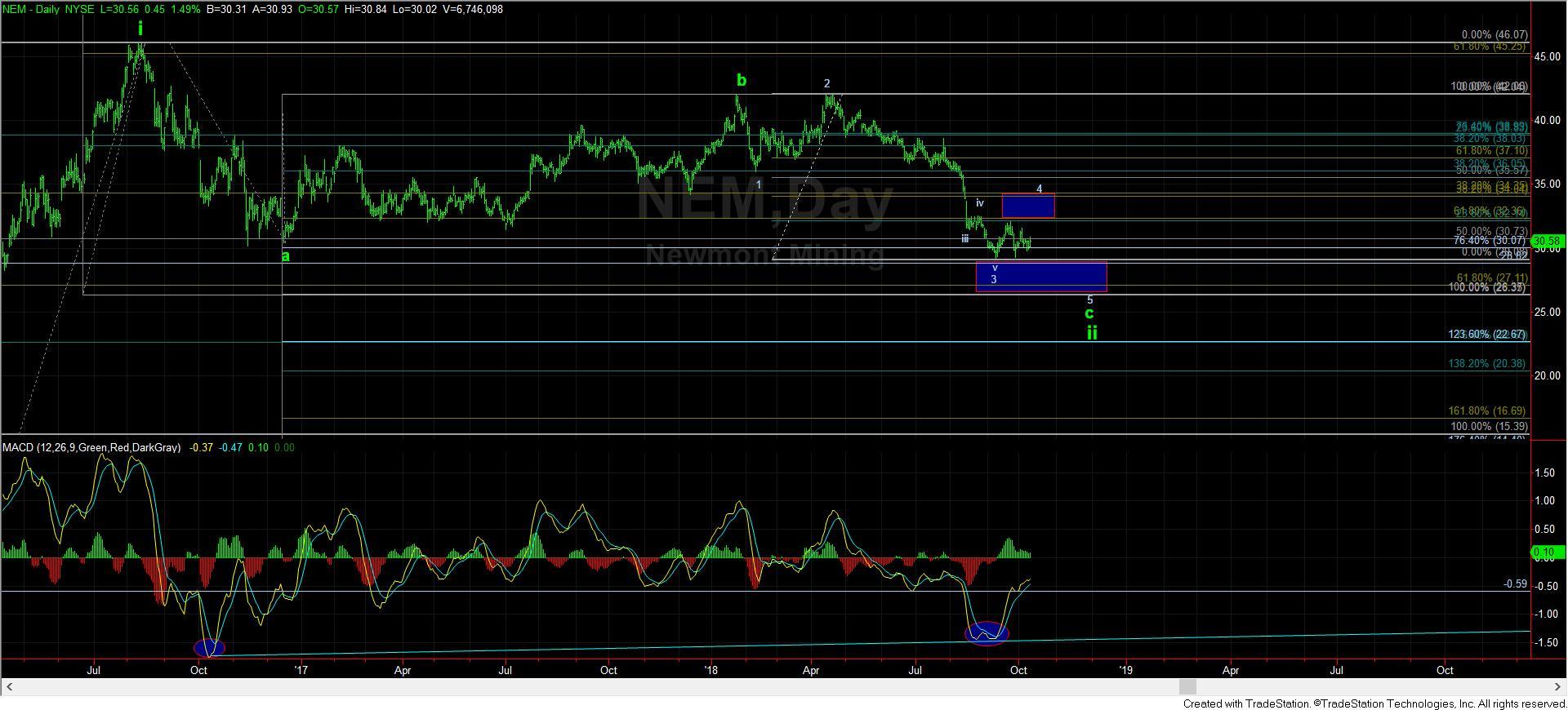This screenshot has height=710, width=1568.
Task: Click the 1.50 MACD axis label
Action: 1544,473
